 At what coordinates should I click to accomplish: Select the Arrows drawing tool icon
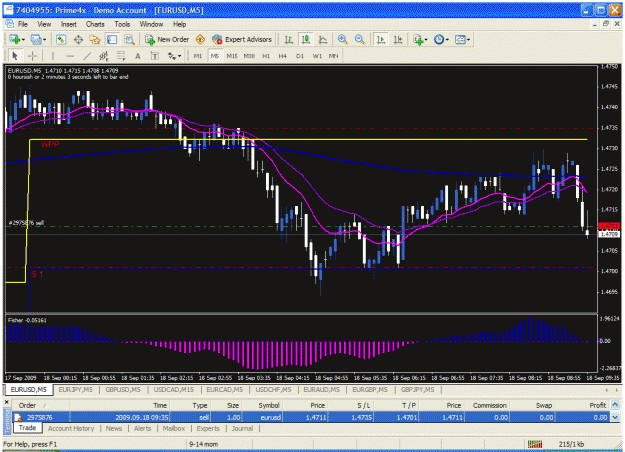coord(172,56)
